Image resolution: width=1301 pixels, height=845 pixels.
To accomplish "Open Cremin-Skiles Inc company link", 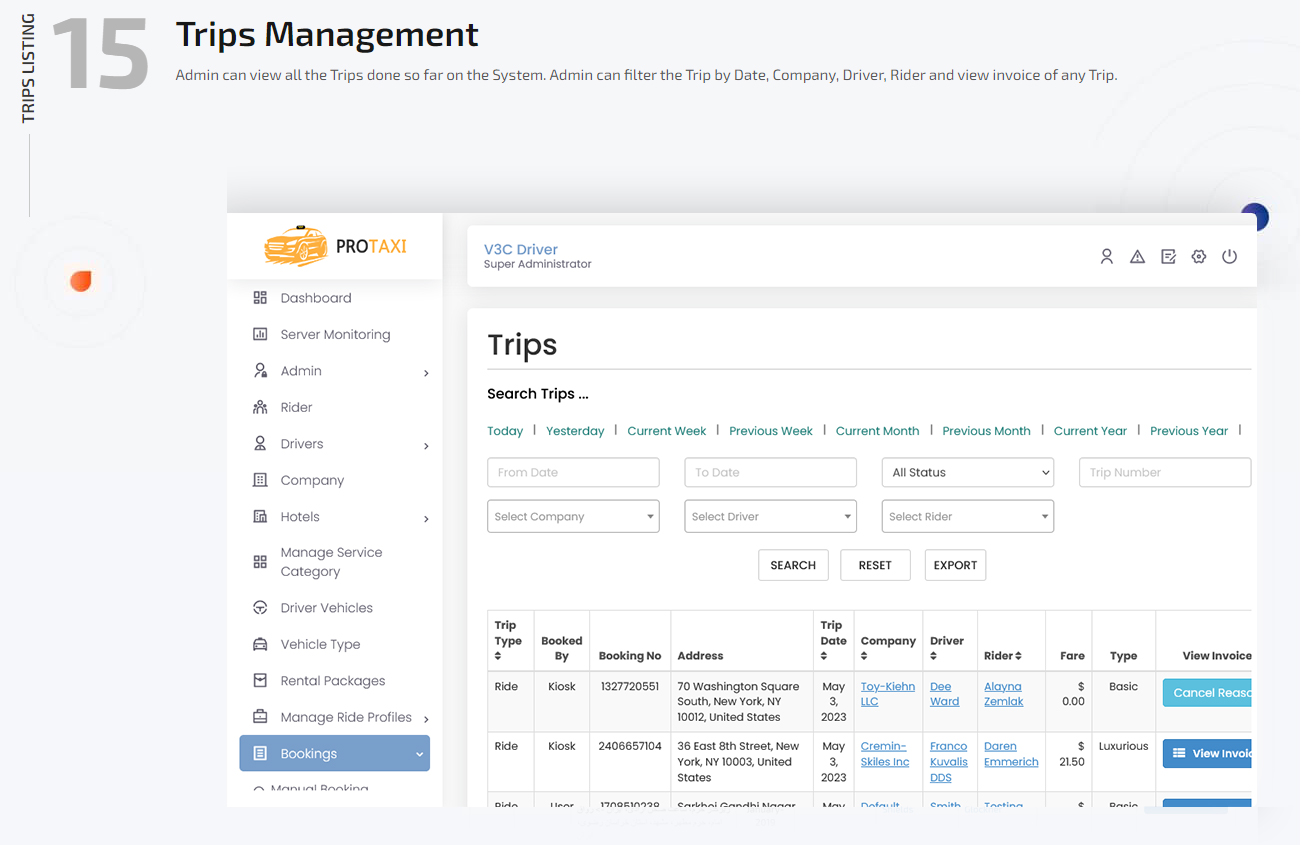I will point(885,754).
